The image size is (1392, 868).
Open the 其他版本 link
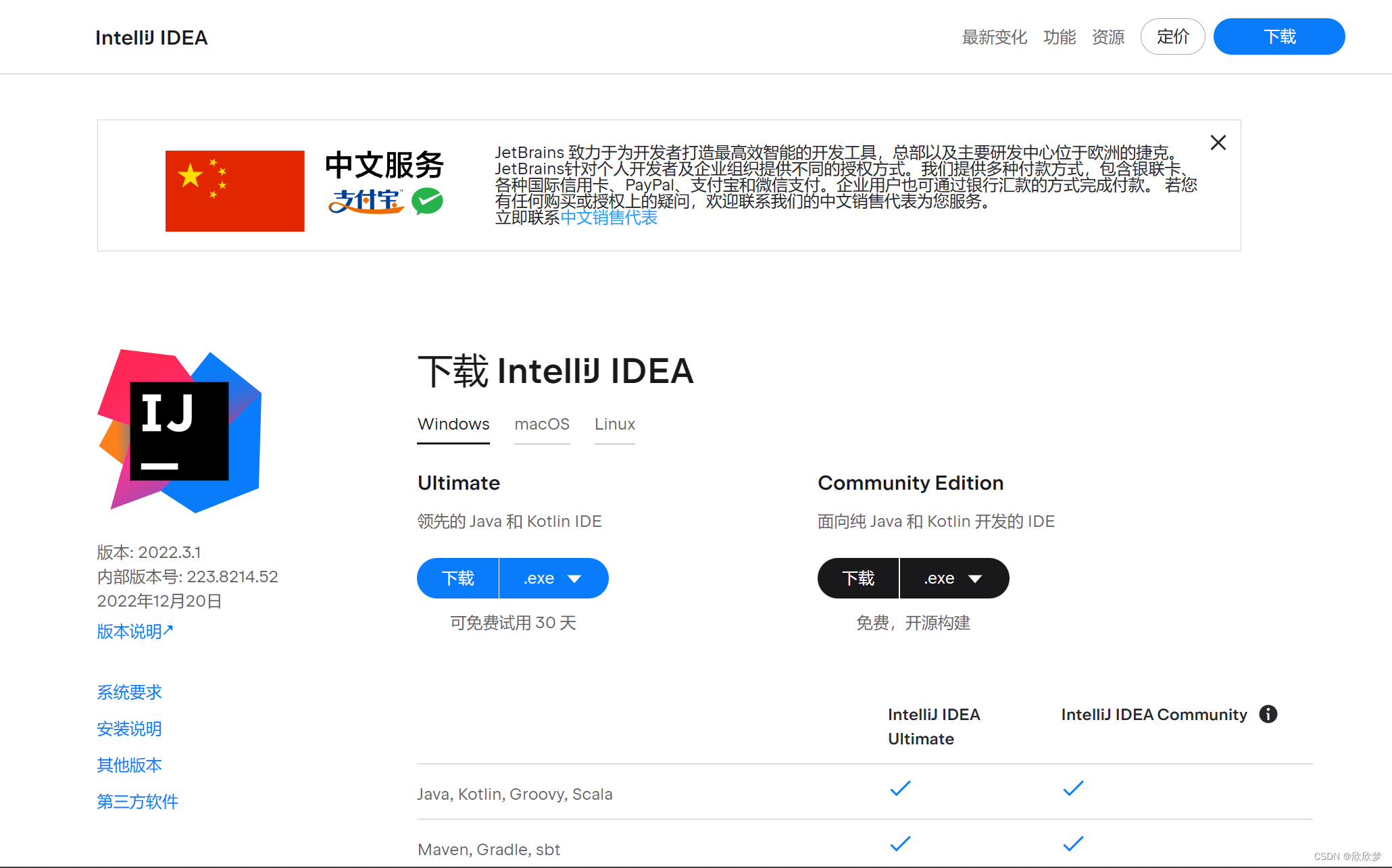129,765
